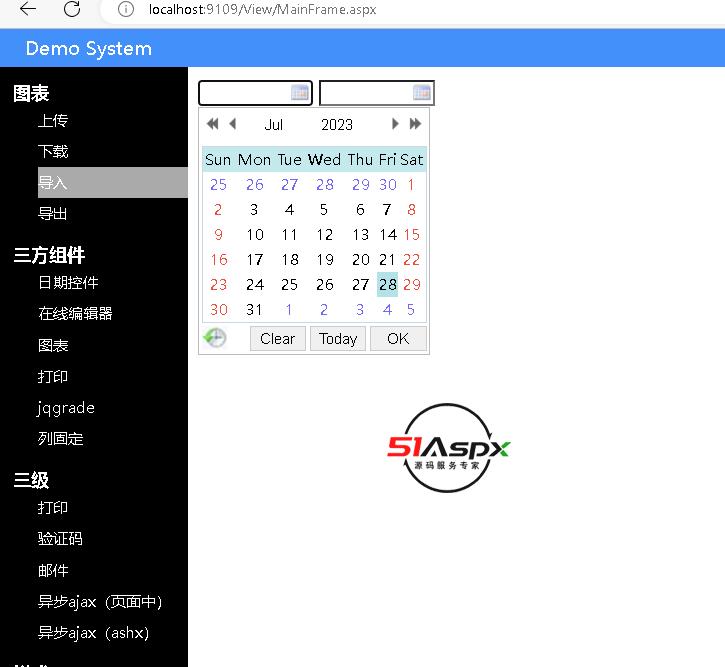The image size is (725, 667).
Task: Reload the page with refresh icon
Action: 72,9
